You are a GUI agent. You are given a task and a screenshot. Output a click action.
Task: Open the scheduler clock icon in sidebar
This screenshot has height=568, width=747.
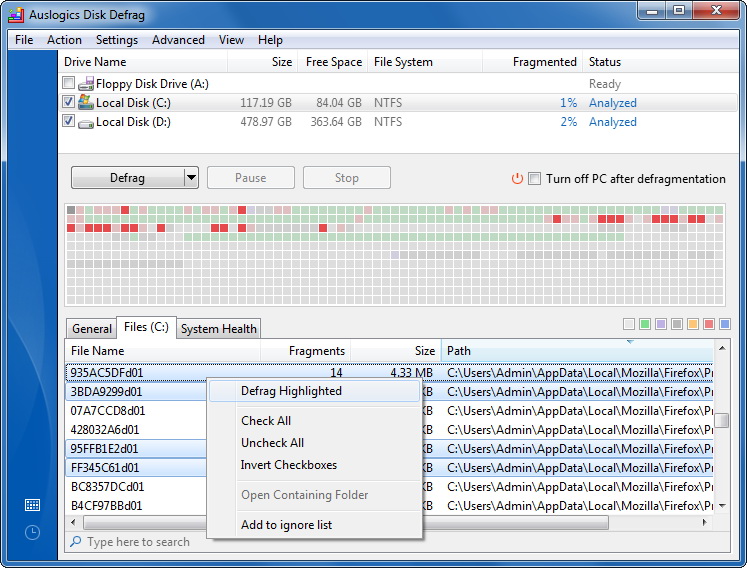pos(32,532)
